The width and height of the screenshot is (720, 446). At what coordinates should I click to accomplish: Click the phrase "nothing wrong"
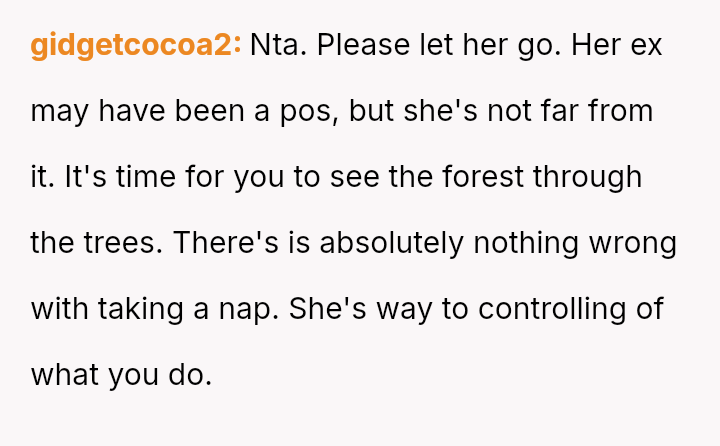pyautogui.click(x=575, y=244)
